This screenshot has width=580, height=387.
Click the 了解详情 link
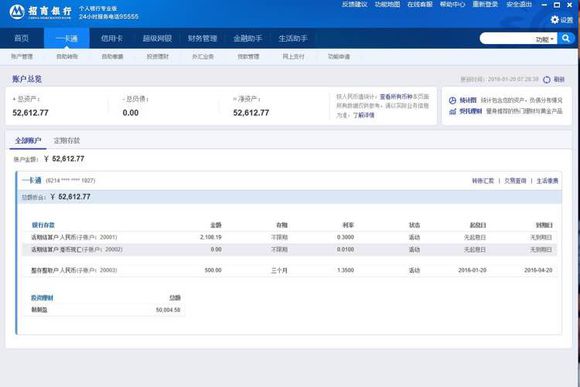click(x=364, y=115)
